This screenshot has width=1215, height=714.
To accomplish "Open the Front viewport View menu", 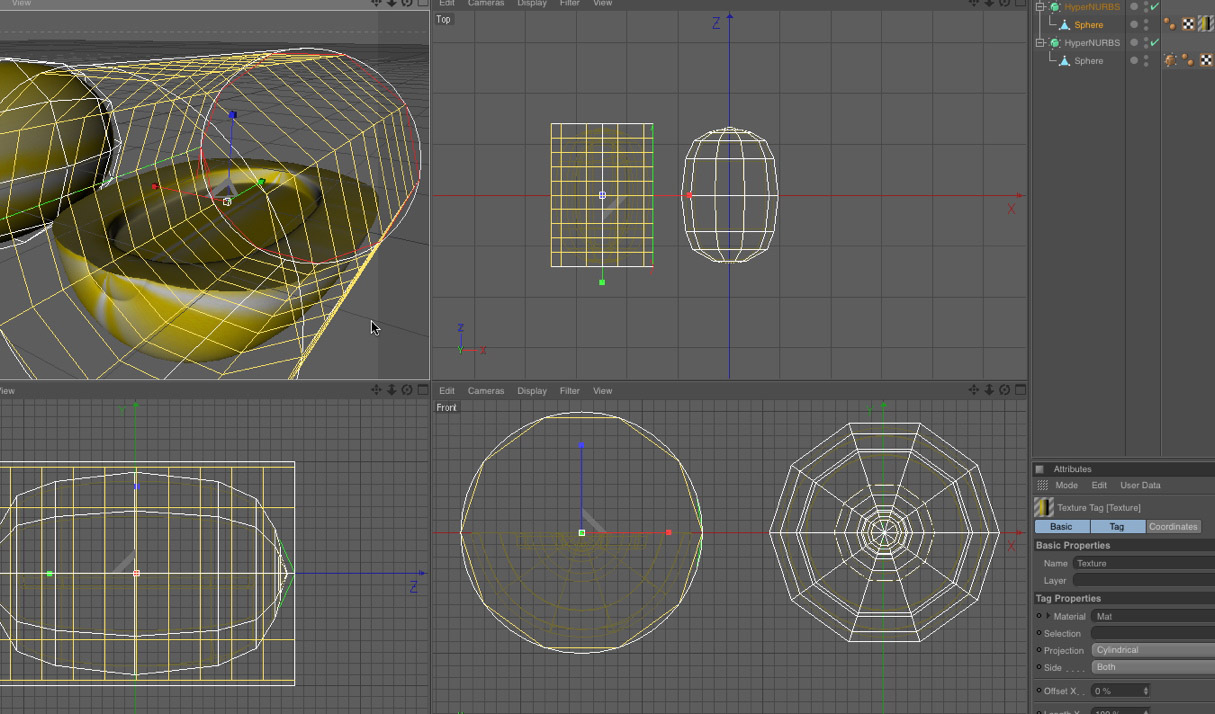I will pyautogui.click(x=603, y=391).
